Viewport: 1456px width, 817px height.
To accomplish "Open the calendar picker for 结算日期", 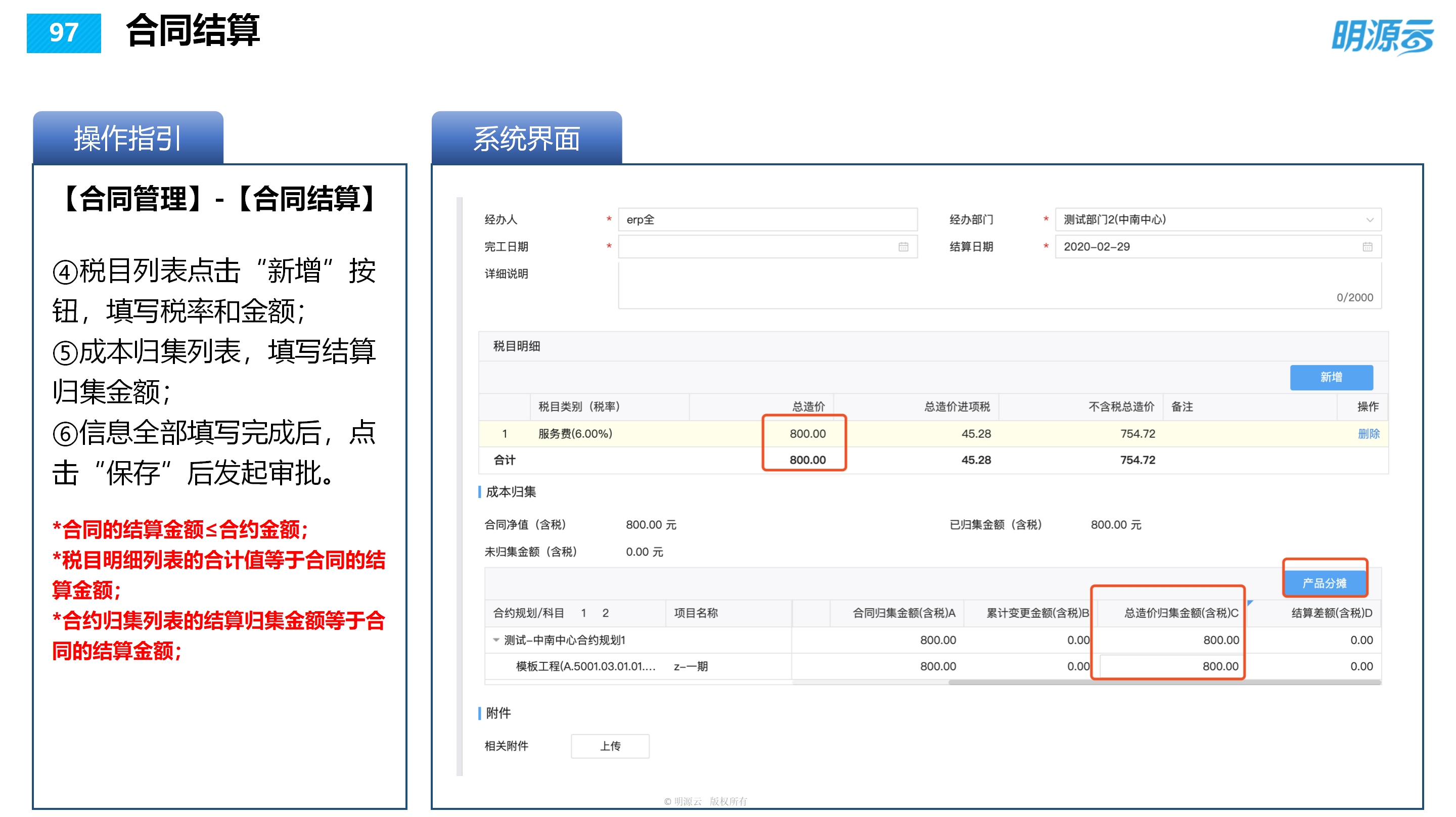I will [1368, 247].
